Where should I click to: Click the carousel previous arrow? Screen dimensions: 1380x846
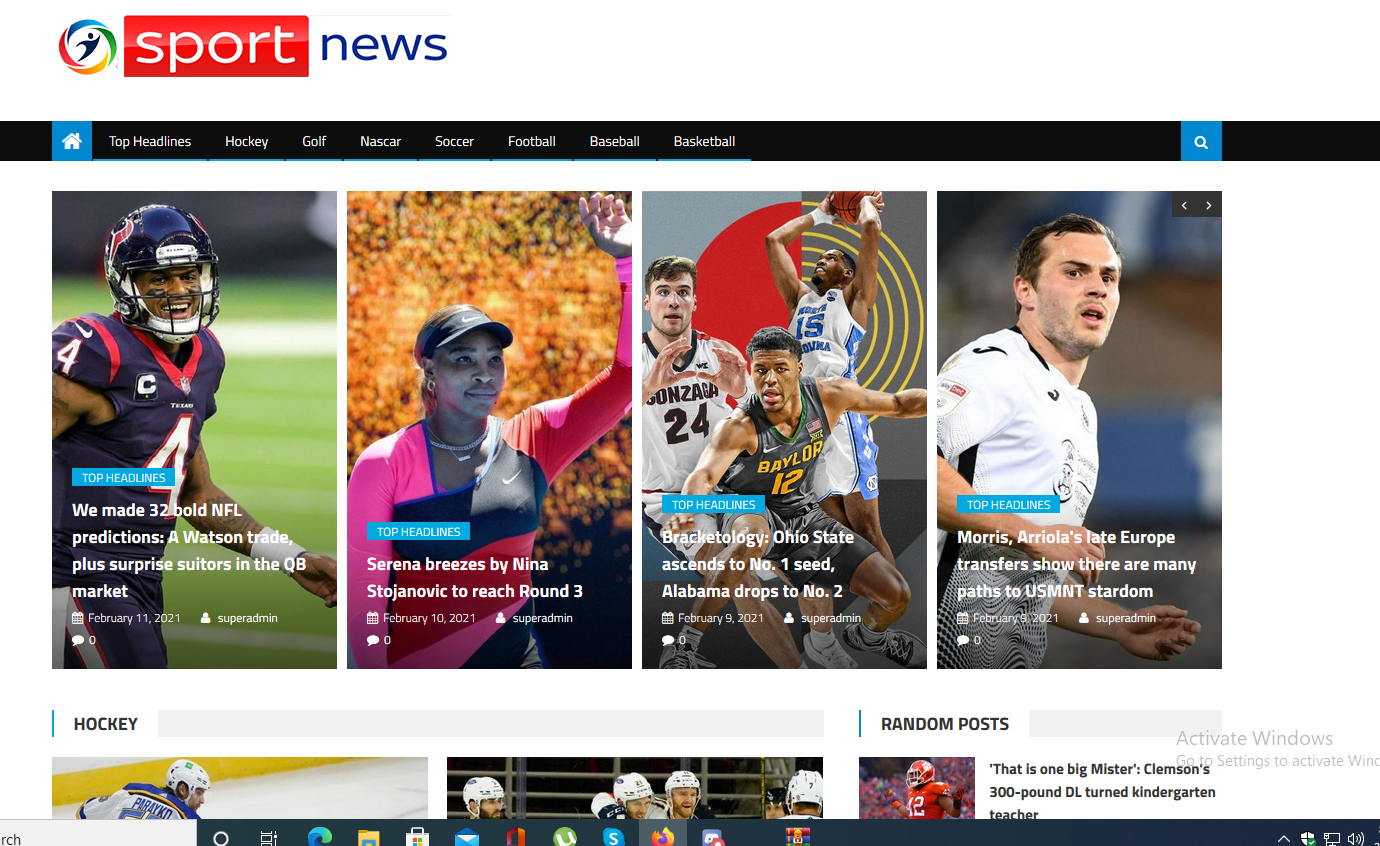point(1183,204)
